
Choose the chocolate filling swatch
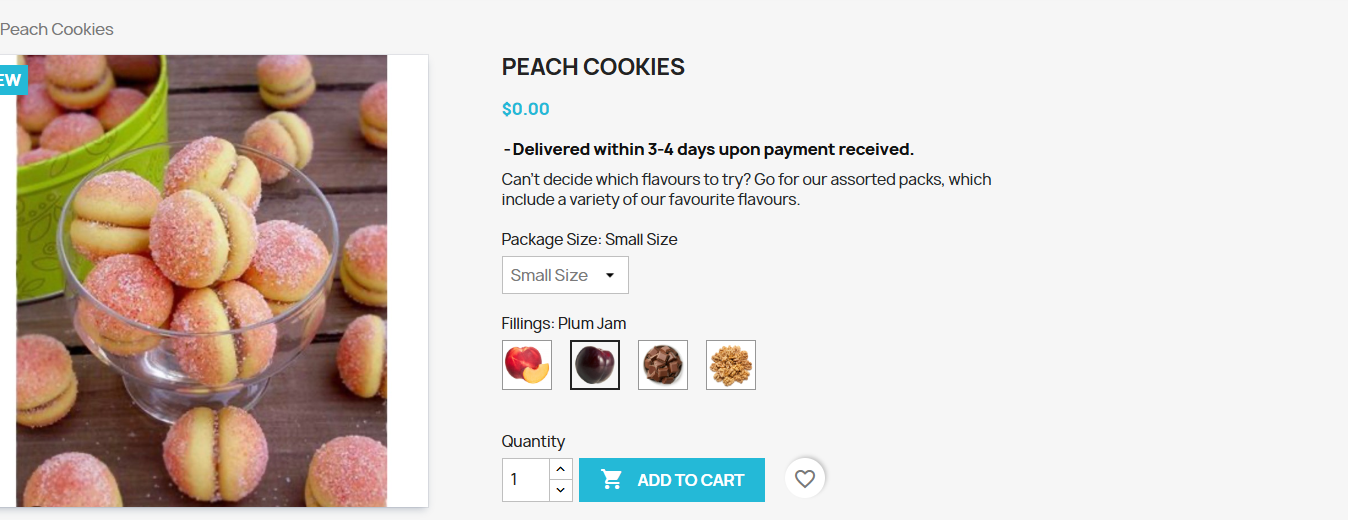(x=663, y=365)
